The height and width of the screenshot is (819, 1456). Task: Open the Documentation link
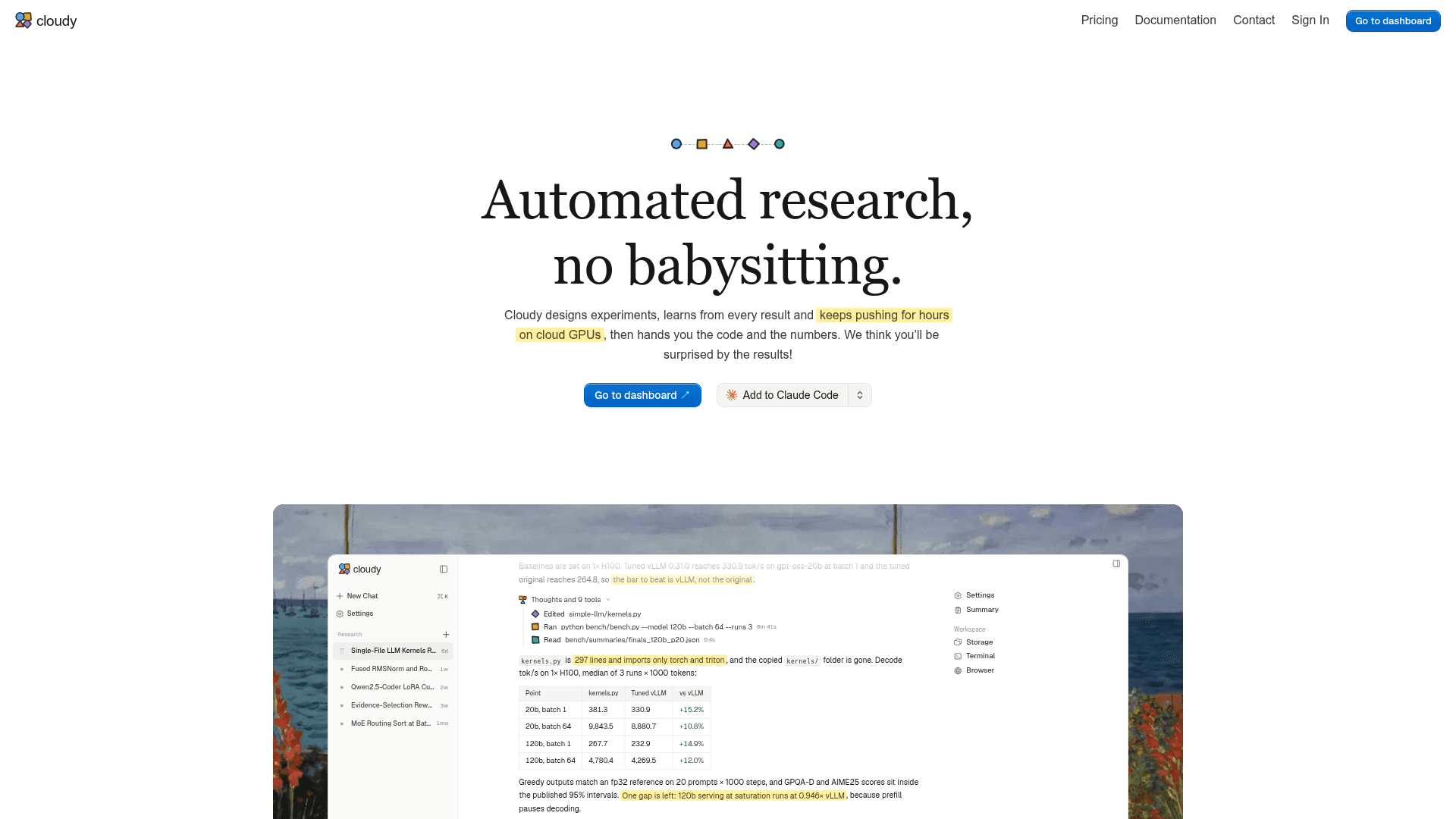(1175, 20)
